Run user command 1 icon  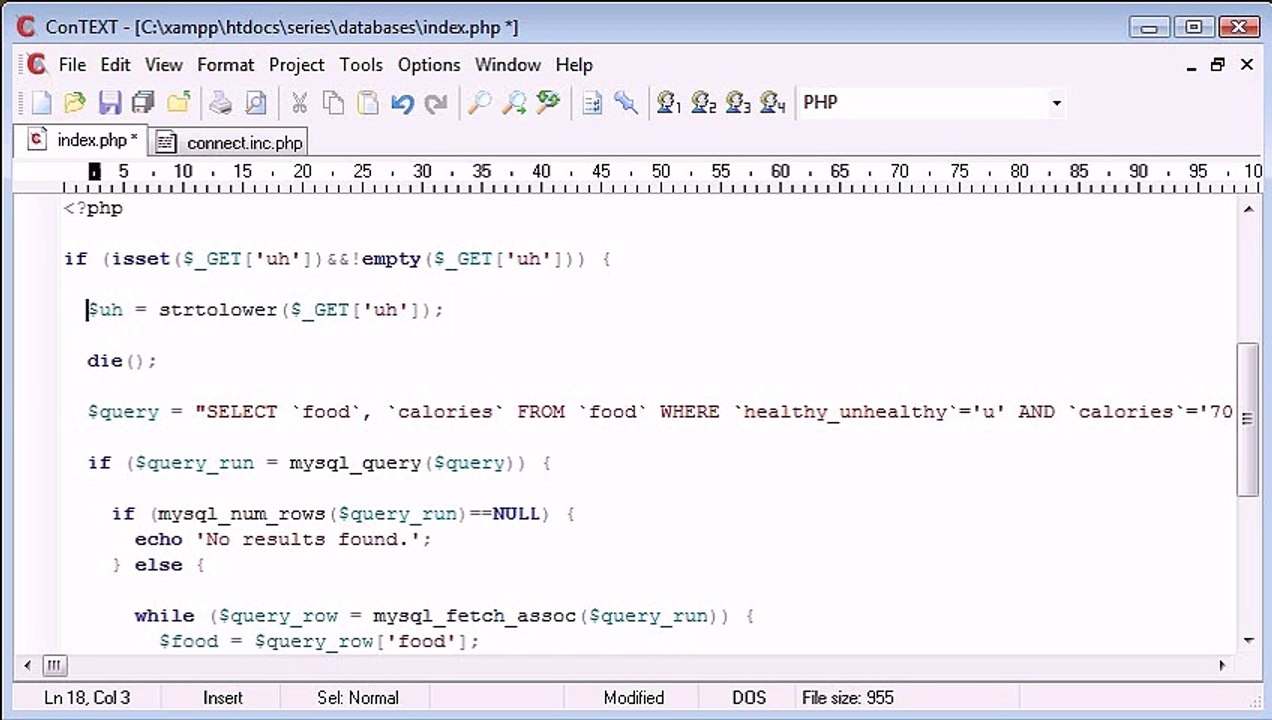point(669,102)
